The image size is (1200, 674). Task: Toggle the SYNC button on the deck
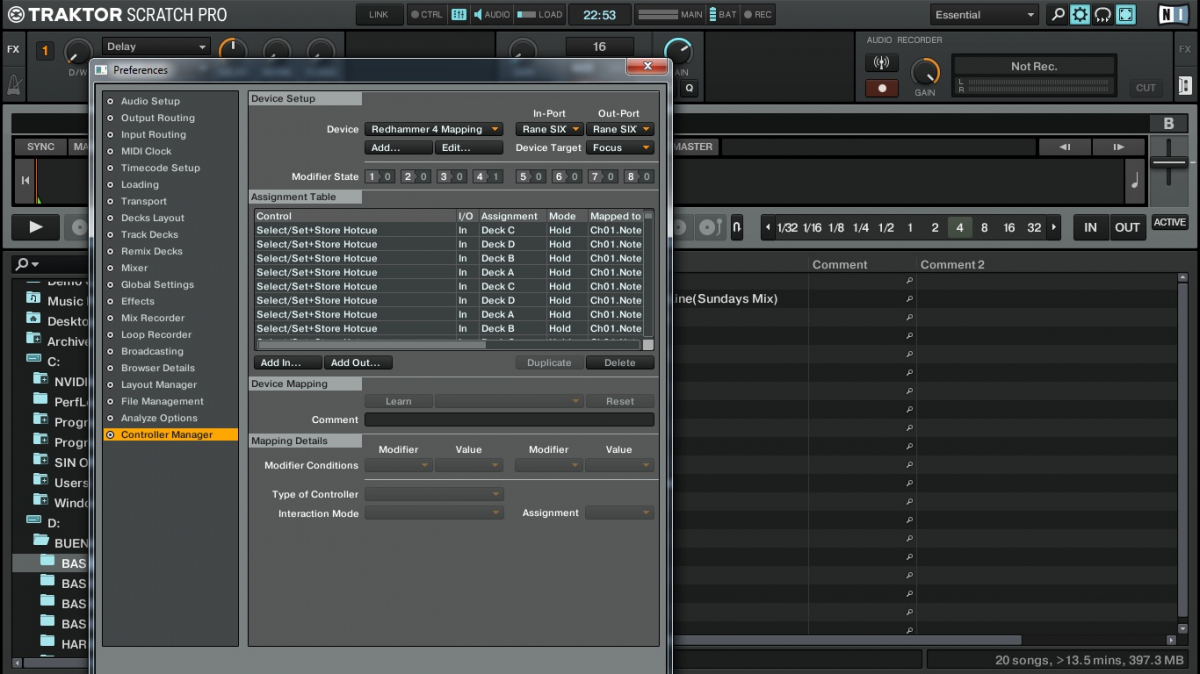[40, 147]
